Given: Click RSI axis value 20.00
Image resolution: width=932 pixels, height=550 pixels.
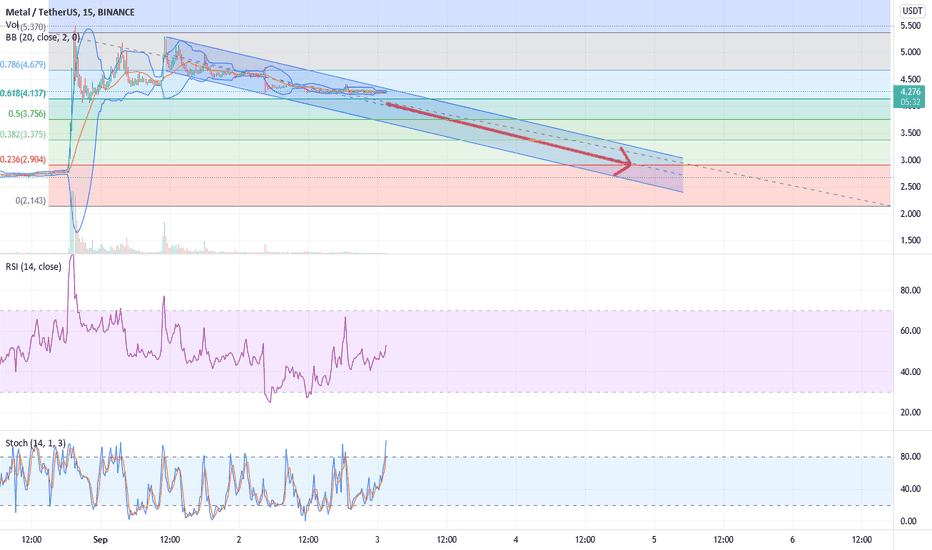Looking at the screenshot, I should 911,413.
